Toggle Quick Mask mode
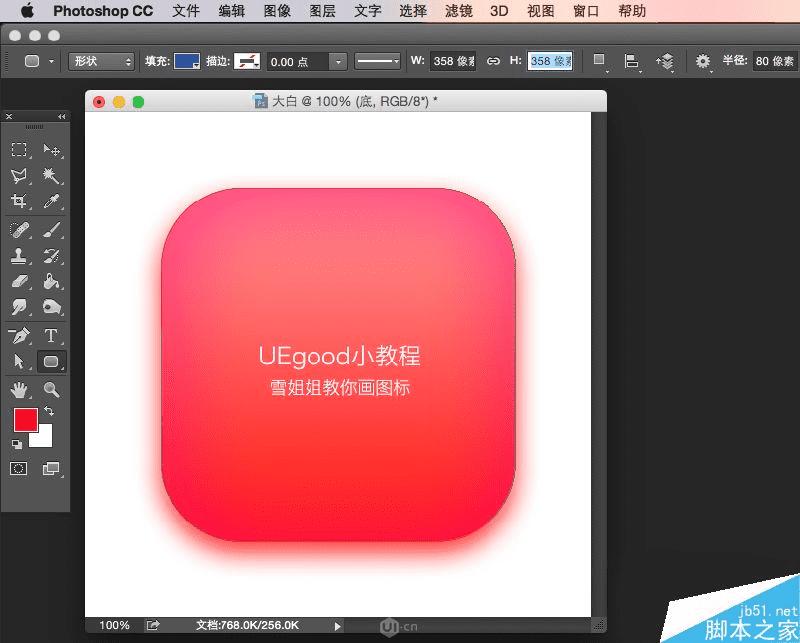 click(x=19, y=468)
